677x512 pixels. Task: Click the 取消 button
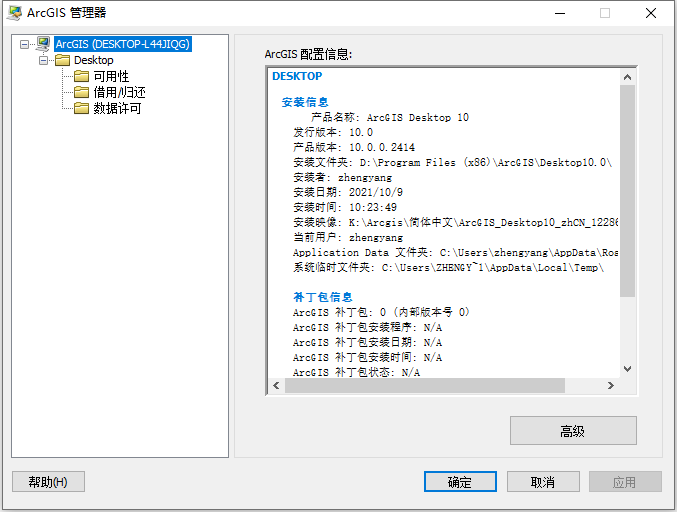(543, 481)
